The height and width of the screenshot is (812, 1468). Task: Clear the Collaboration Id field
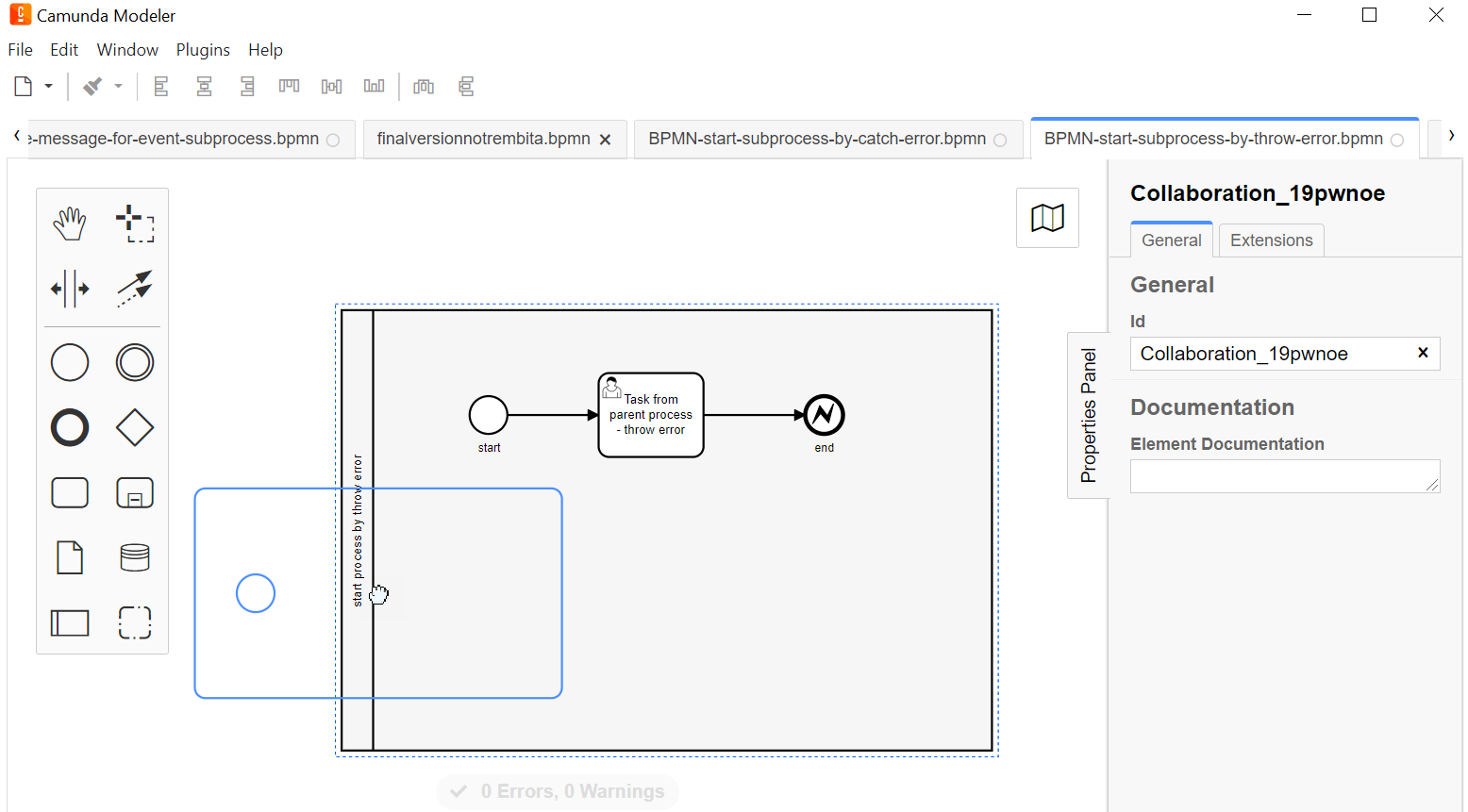click(x=1423, y=353)
